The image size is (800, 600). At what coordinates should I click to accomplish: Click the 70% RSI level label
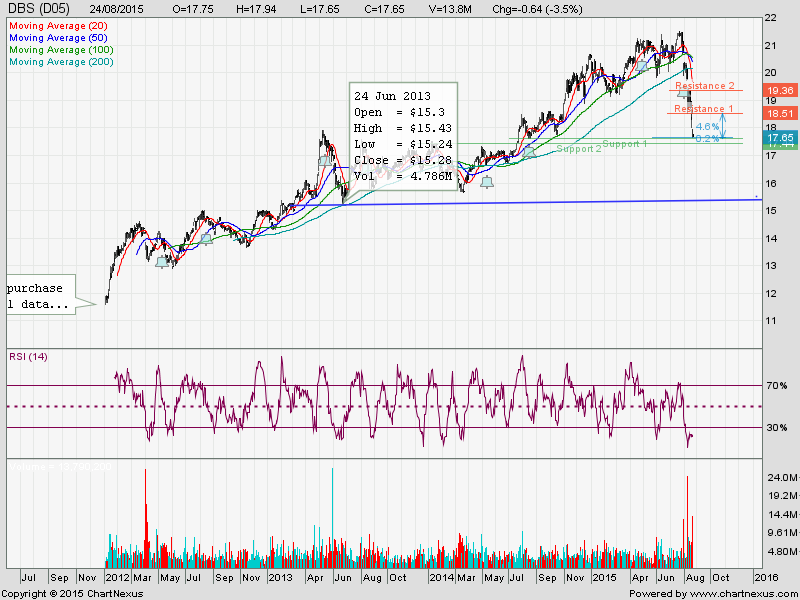(x=777, y=386)
